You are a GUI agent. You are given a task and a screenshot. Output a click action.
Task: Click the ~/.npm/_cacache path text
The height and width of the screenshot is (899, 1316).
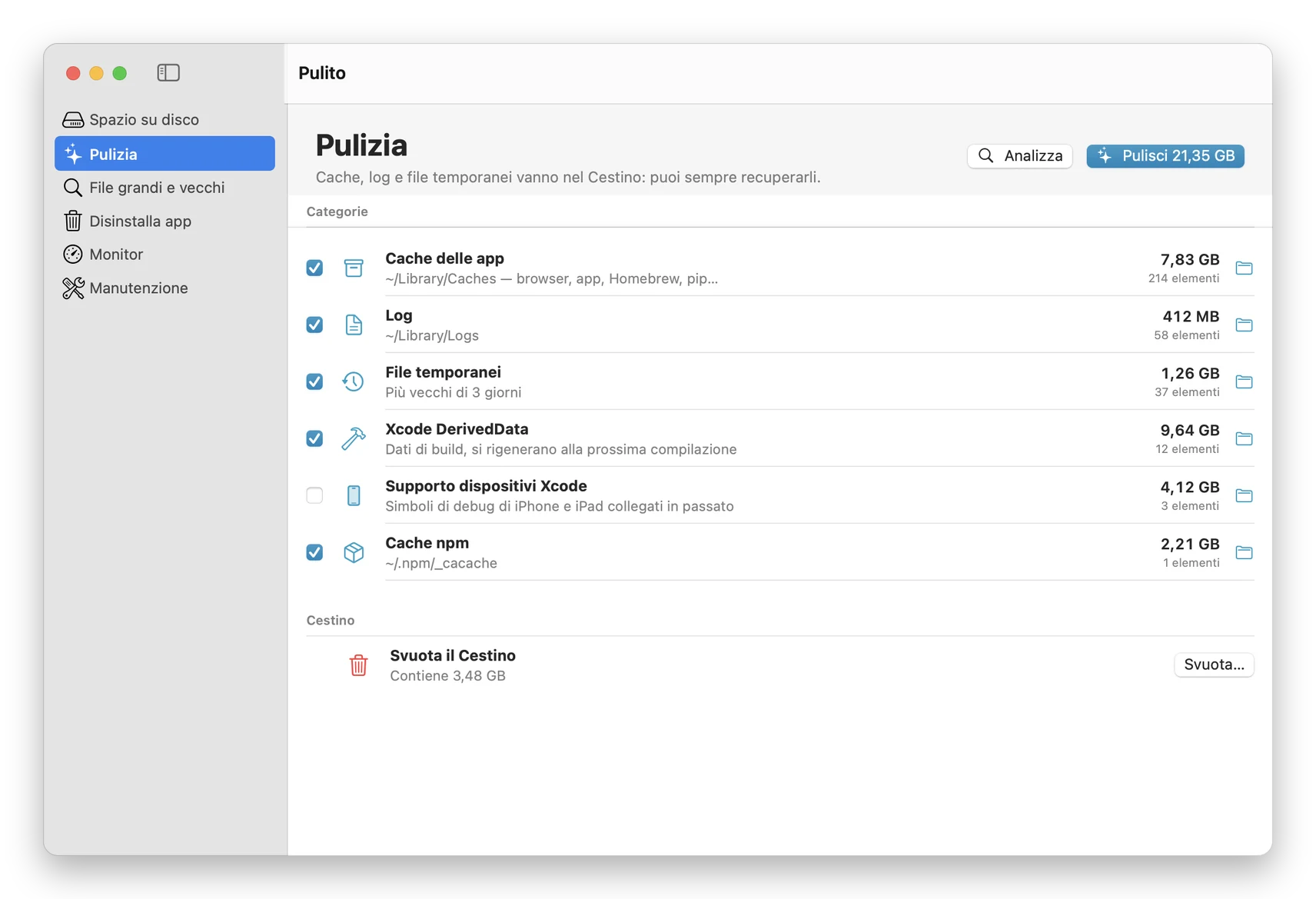pyautogui.click(x=441, y=563)
